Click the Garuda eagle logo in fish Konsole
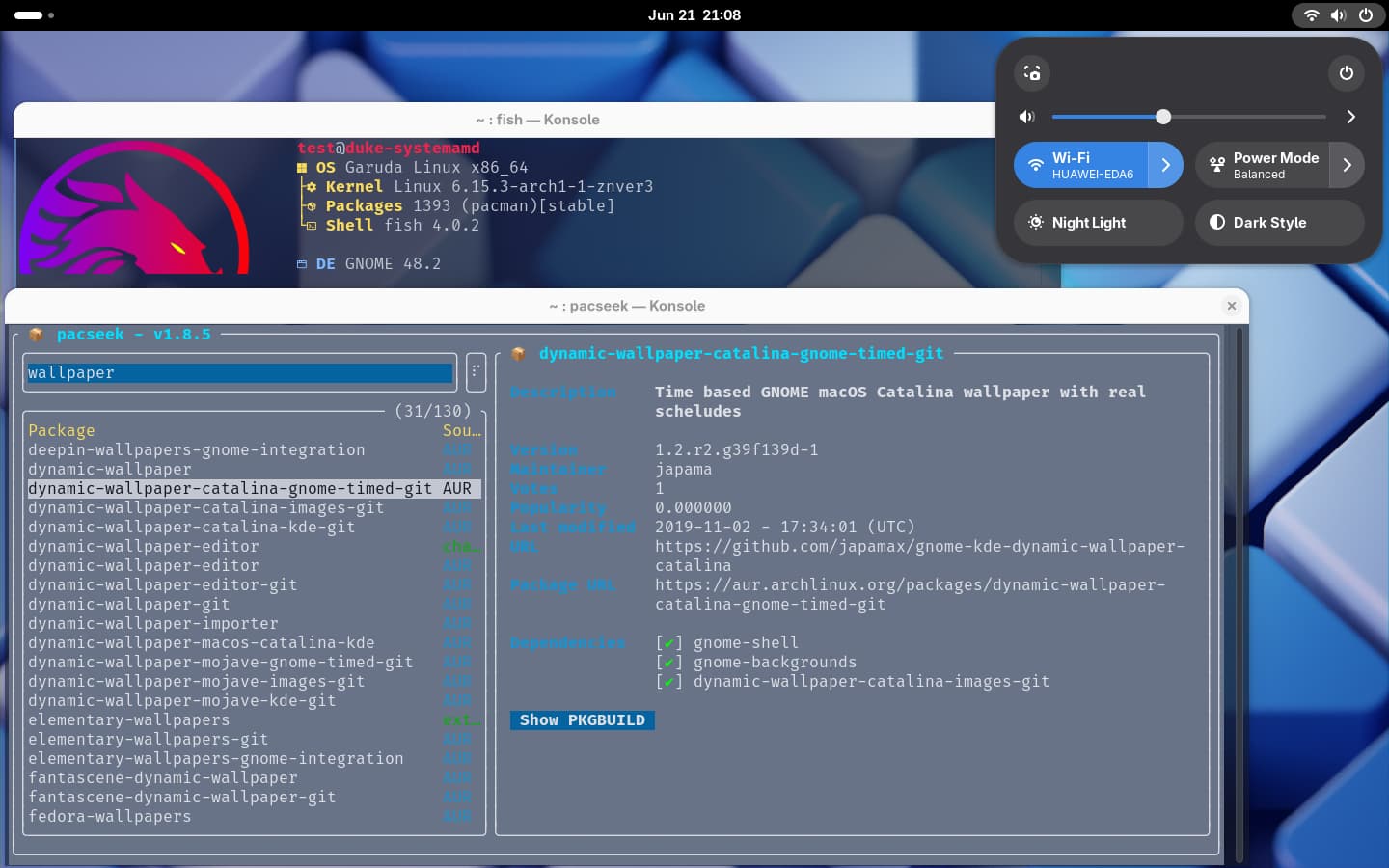1389x868 pixels. pyautogui.click(x=135, y=209)
